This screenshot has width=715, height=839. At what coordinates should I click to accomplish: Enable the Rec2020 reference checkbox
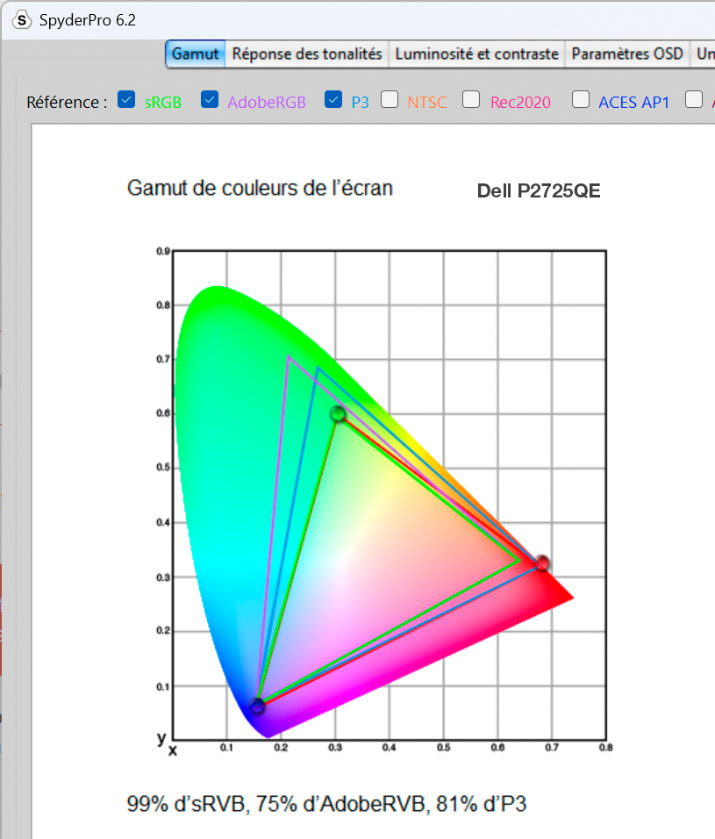coord(472,100)
